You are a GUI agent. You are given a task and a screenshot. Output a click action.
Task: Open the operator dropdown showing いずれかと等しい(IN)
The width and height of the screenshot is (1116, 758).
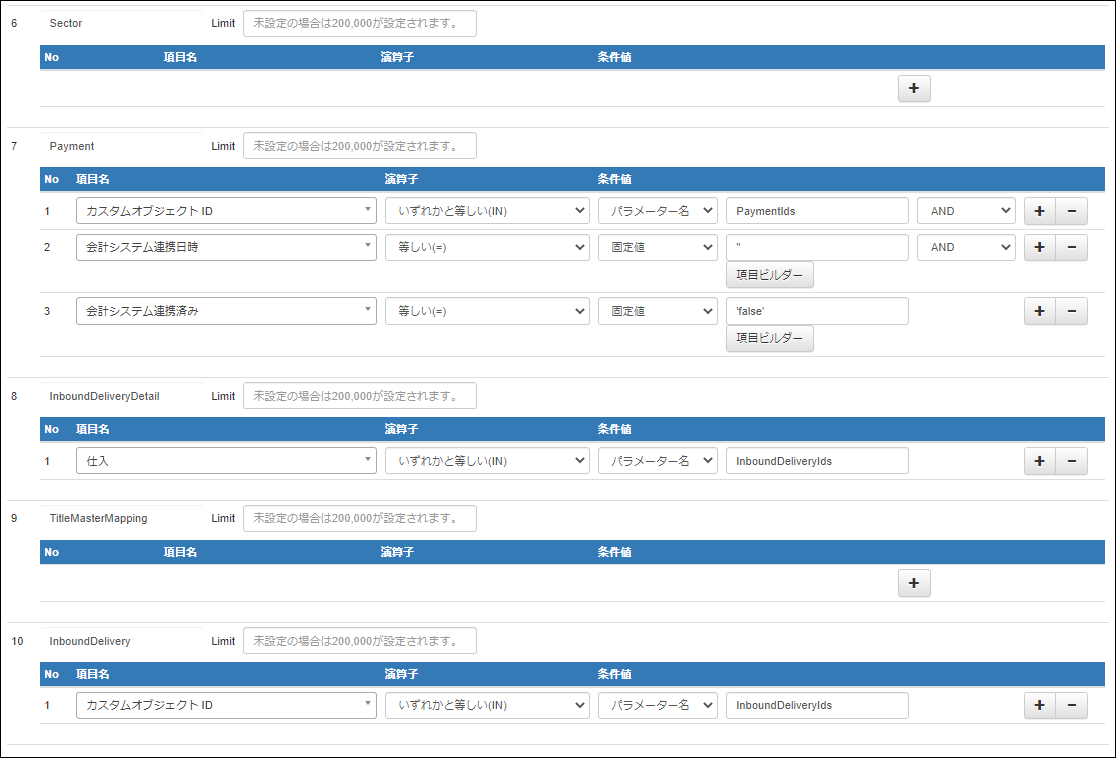click(x=487, y=210)
